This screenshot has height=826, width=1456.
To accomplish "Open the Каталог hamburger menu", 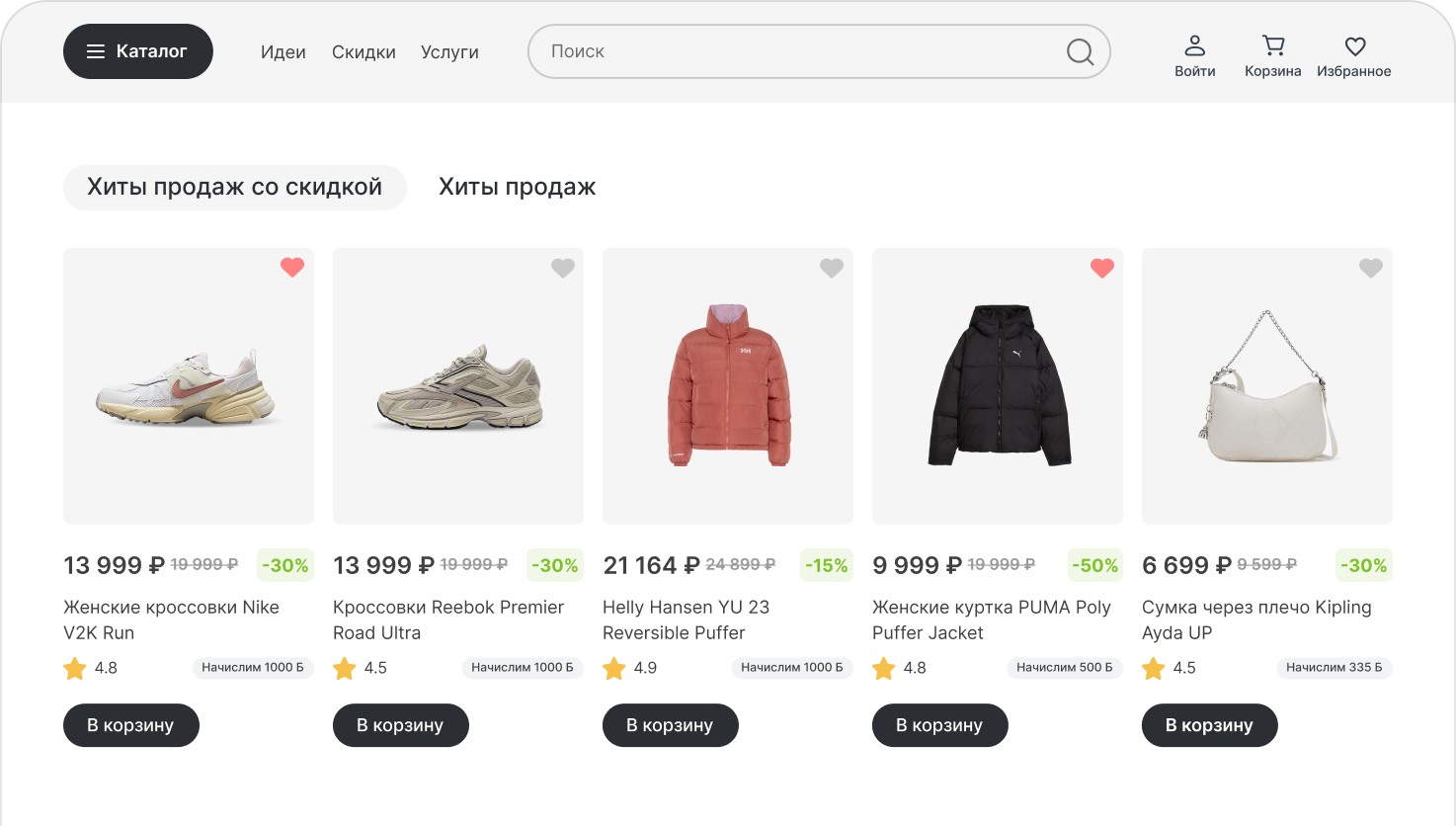I will click(138, 51).
